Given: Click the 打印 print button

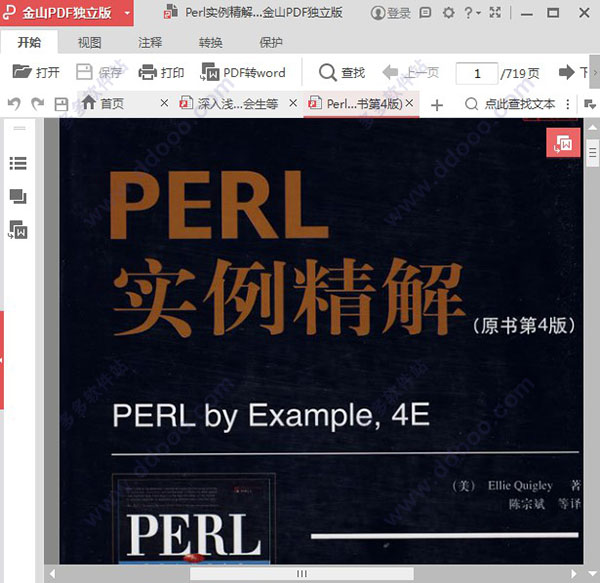Looking at the screenshot, I should pos(161,72).
